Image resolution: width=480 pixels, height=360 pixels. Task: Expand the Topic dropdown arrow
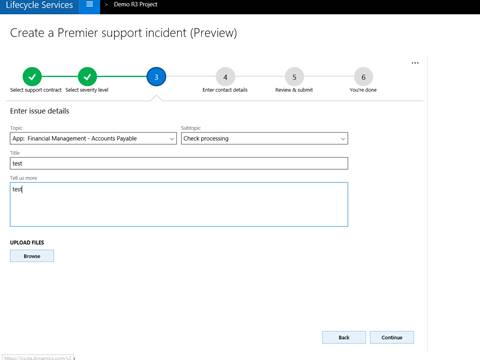click(x=172, y=139)
